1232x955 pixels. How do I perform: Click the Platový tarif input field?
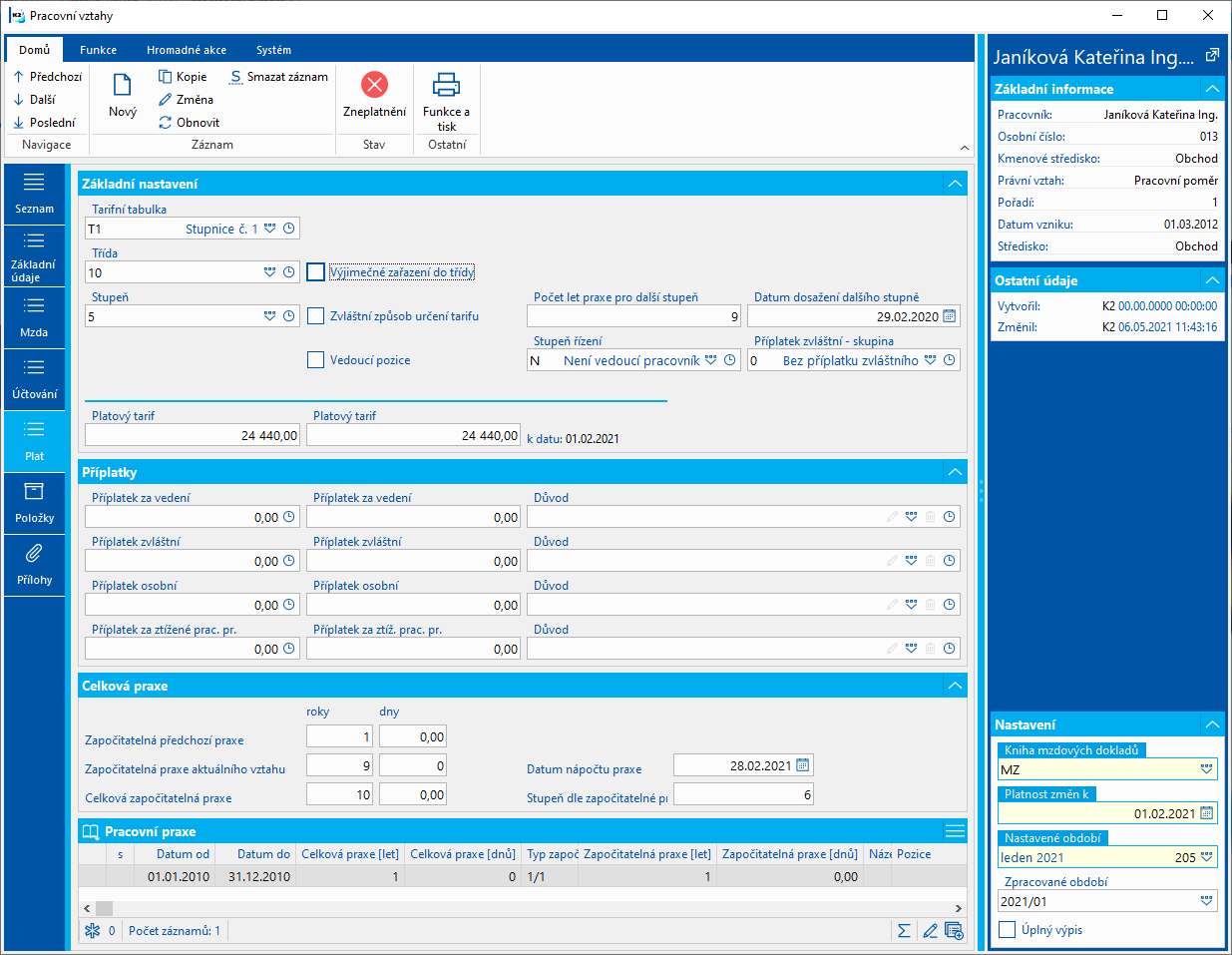point(193,435)
